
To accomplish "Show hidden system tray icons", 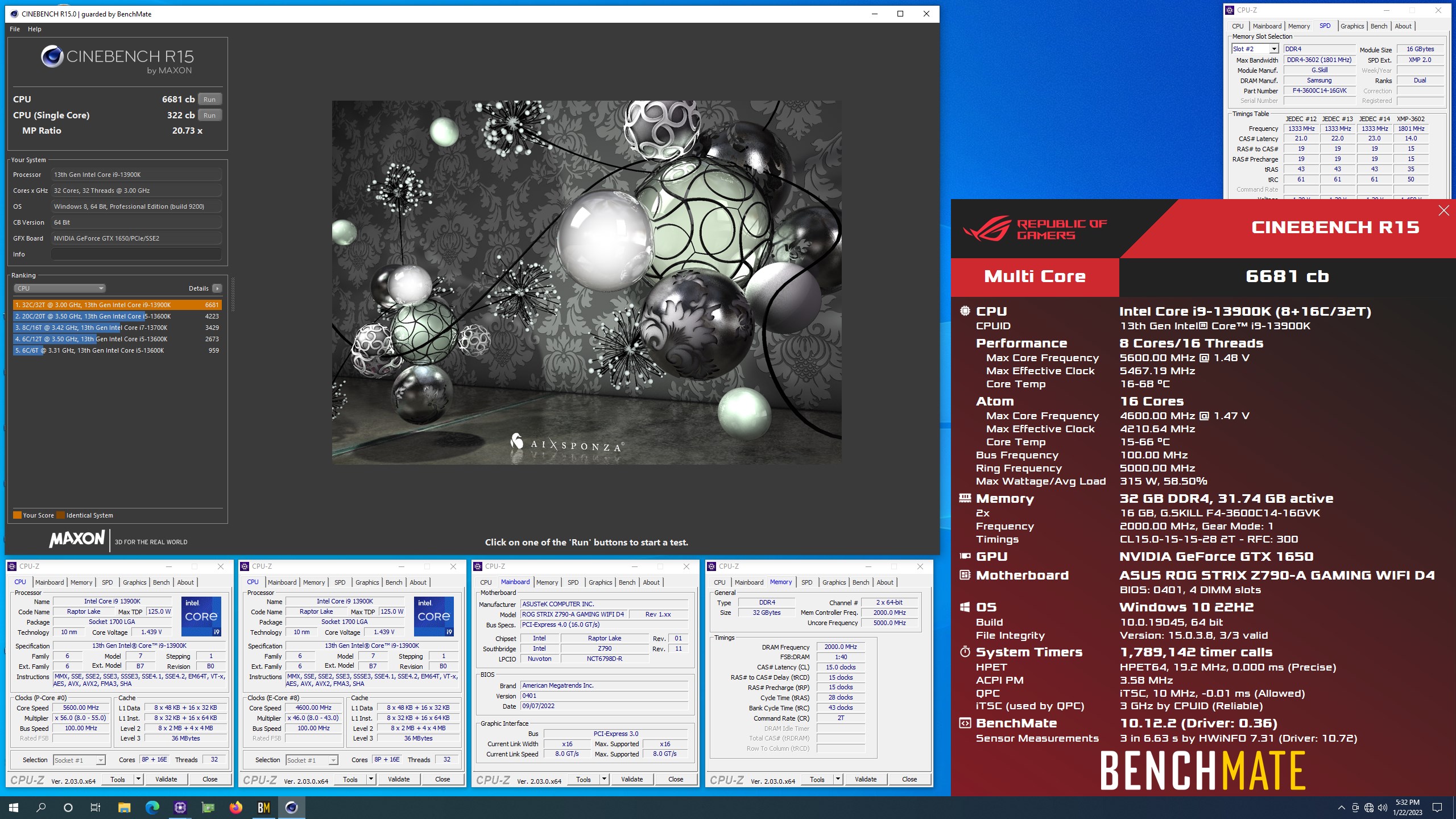I will [x=1342, y=808].
